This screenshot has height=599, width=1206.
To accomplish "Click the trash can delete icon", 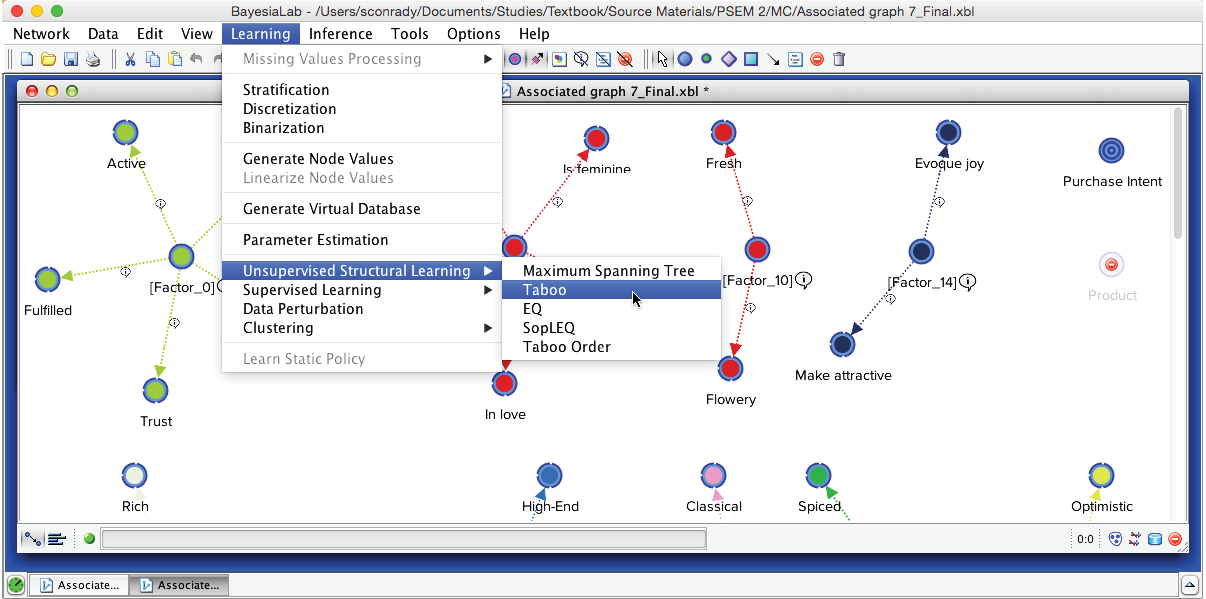I will coord(839,60).
